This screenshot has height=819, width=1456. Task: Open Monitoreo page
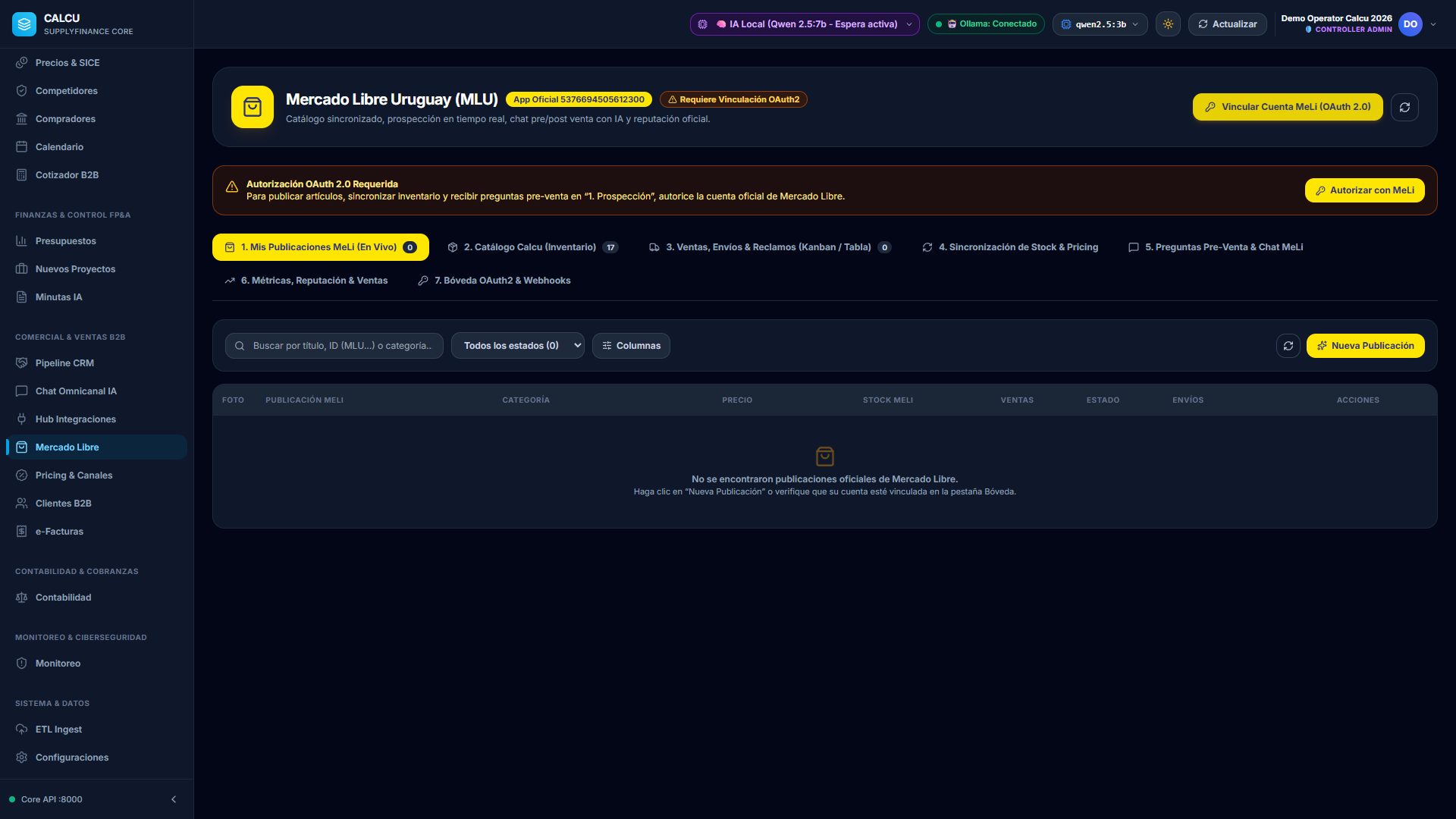pos(96,664)
